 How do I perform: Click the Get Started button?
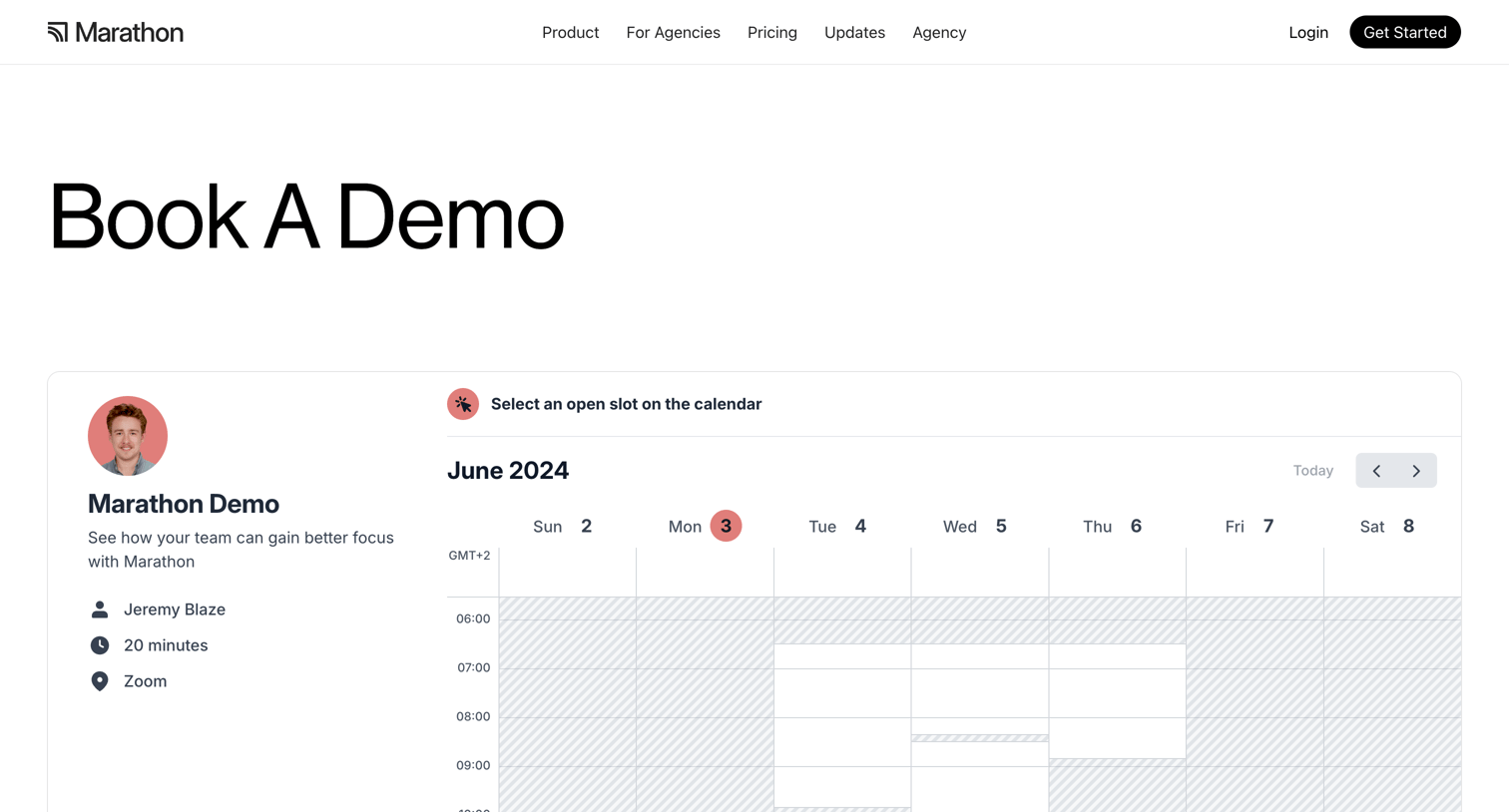pyautogui.click(x=1405, y=32)
